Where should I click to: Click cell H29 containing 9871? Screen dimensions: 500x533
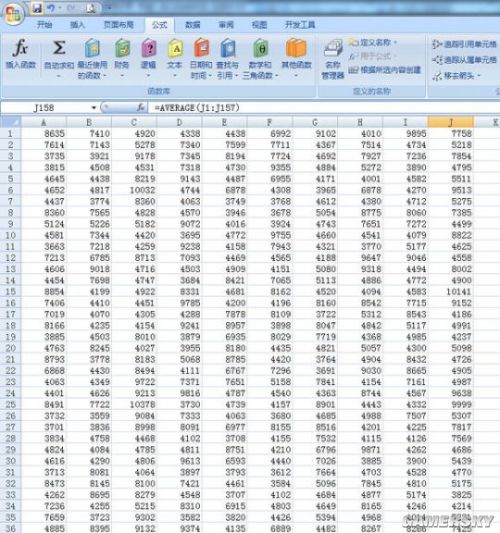coord(360,449)
